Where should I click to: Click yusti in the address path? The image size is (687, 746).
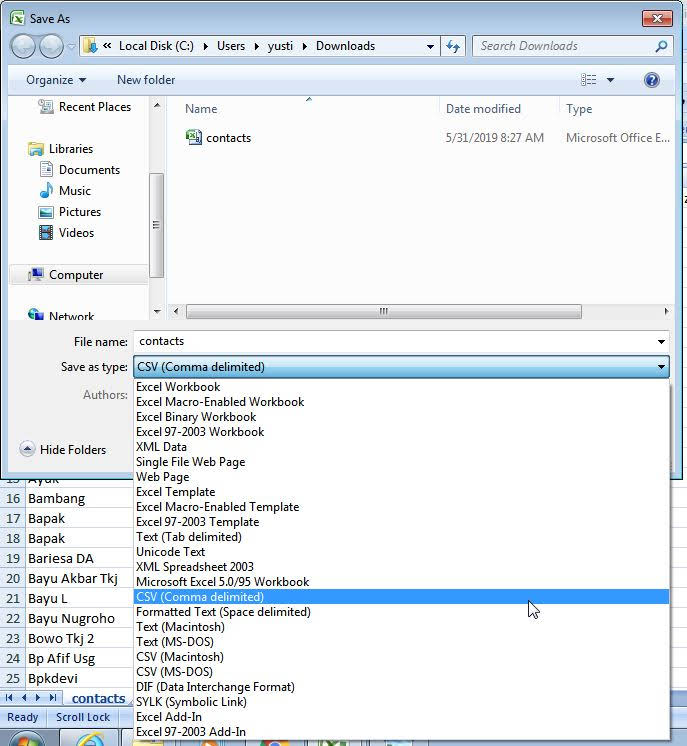[x=280, y=46]
